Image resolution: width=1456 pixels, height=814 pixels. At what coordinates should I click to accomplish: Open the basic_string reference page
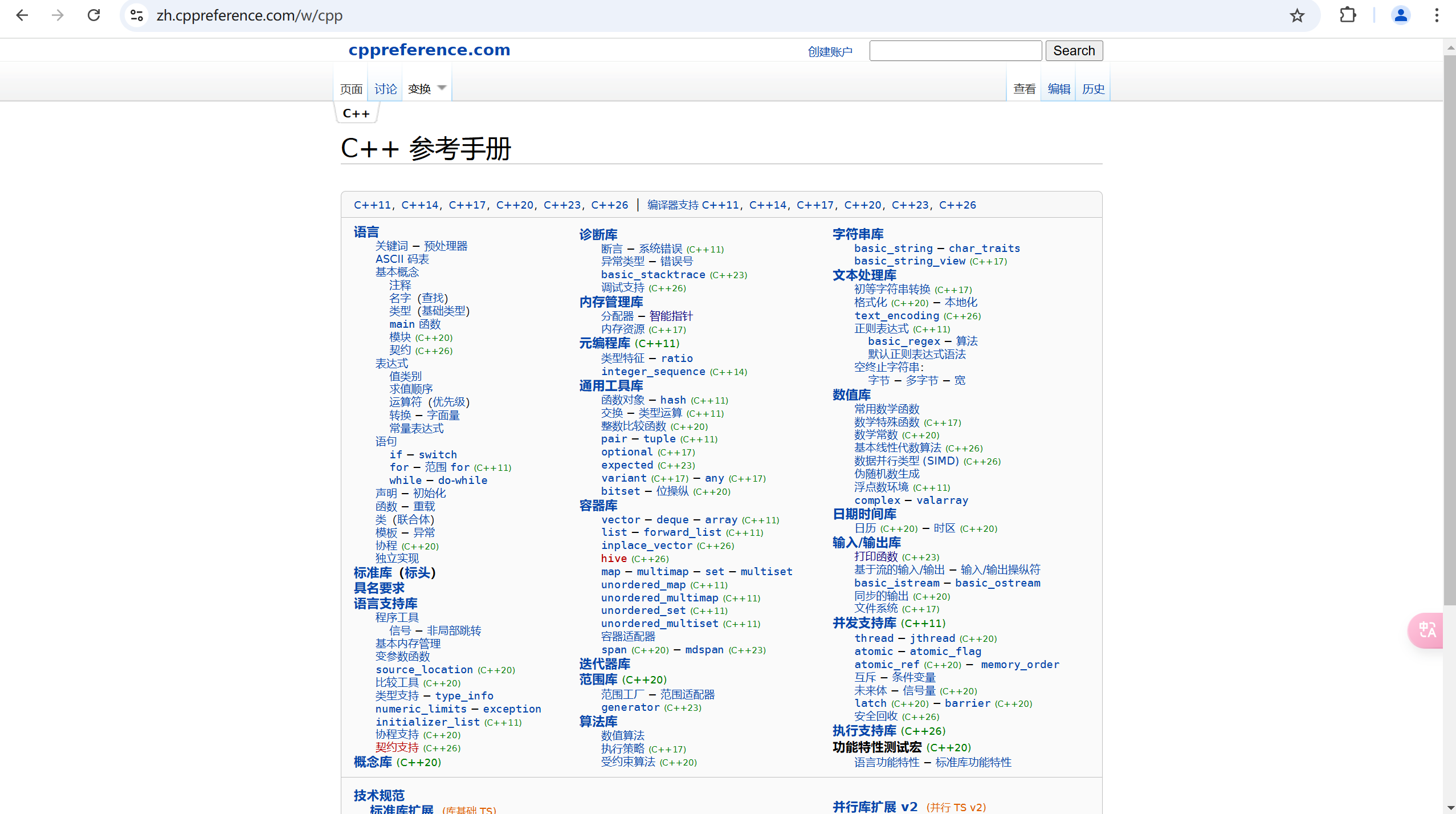pos(892,248)
